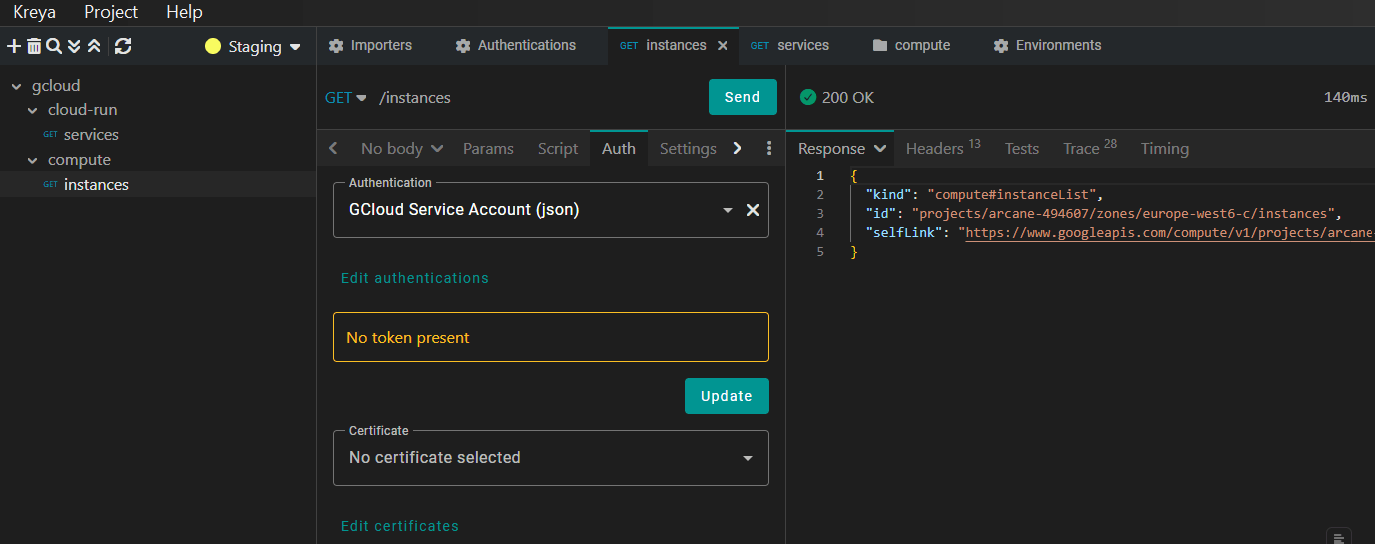Click the trash icon to delete selection
1375x544 pixels.
(34, 46)
